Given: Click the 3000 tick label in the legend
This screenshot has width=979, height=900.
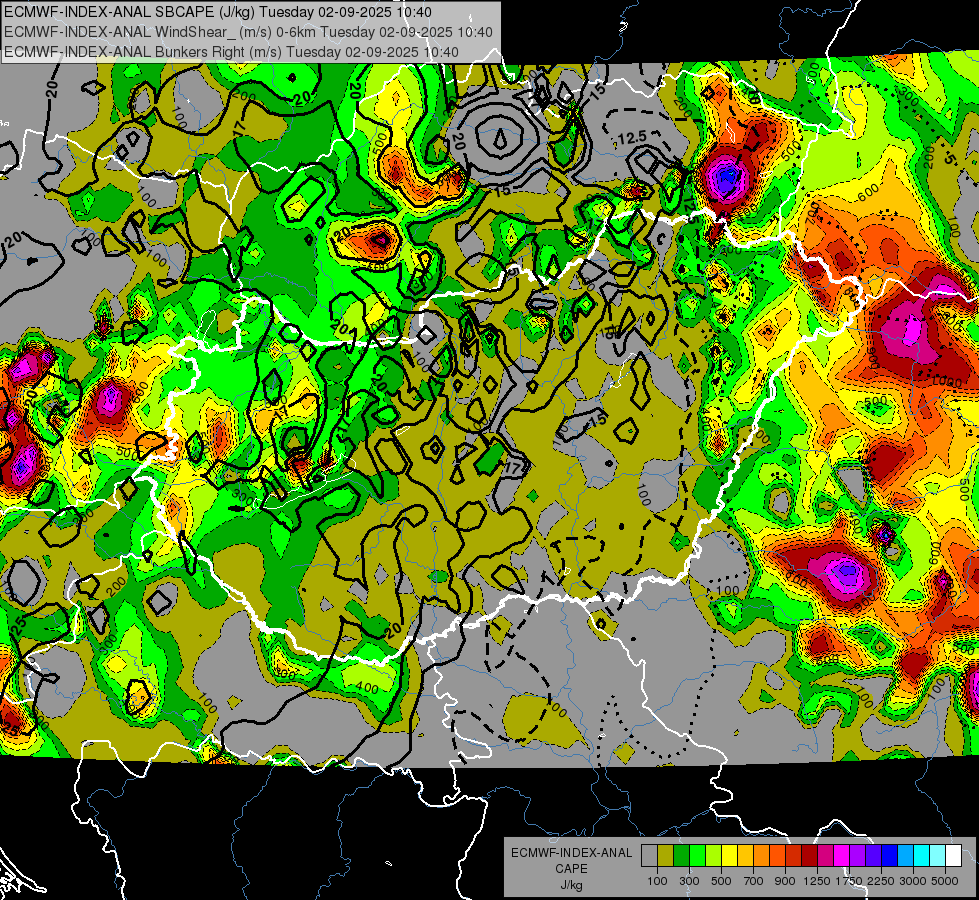Looking at the screenshot, I should click(913, 881).
